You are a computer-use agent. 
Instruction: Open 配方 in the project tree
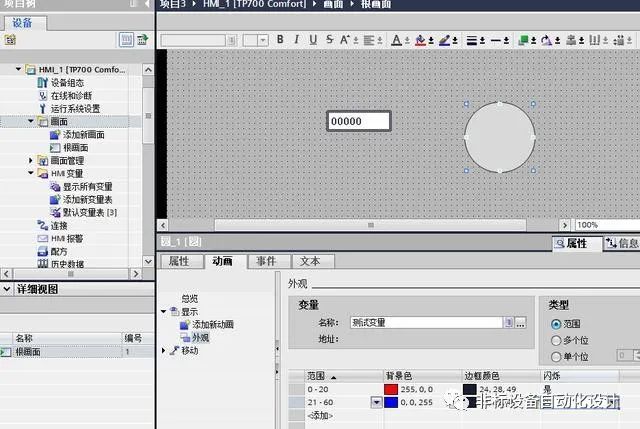pyautogui.click(x=59, y=251)
